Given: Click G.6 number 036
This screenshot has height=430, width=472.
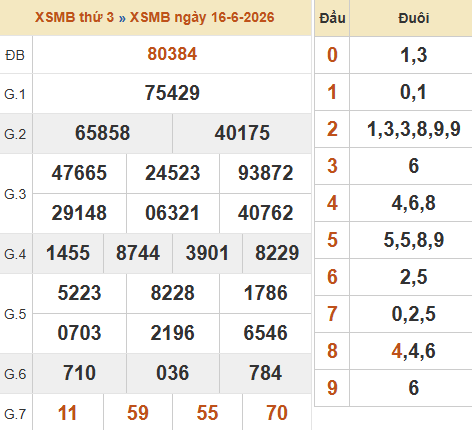Looking at the screenshot, I should [173, 373].
